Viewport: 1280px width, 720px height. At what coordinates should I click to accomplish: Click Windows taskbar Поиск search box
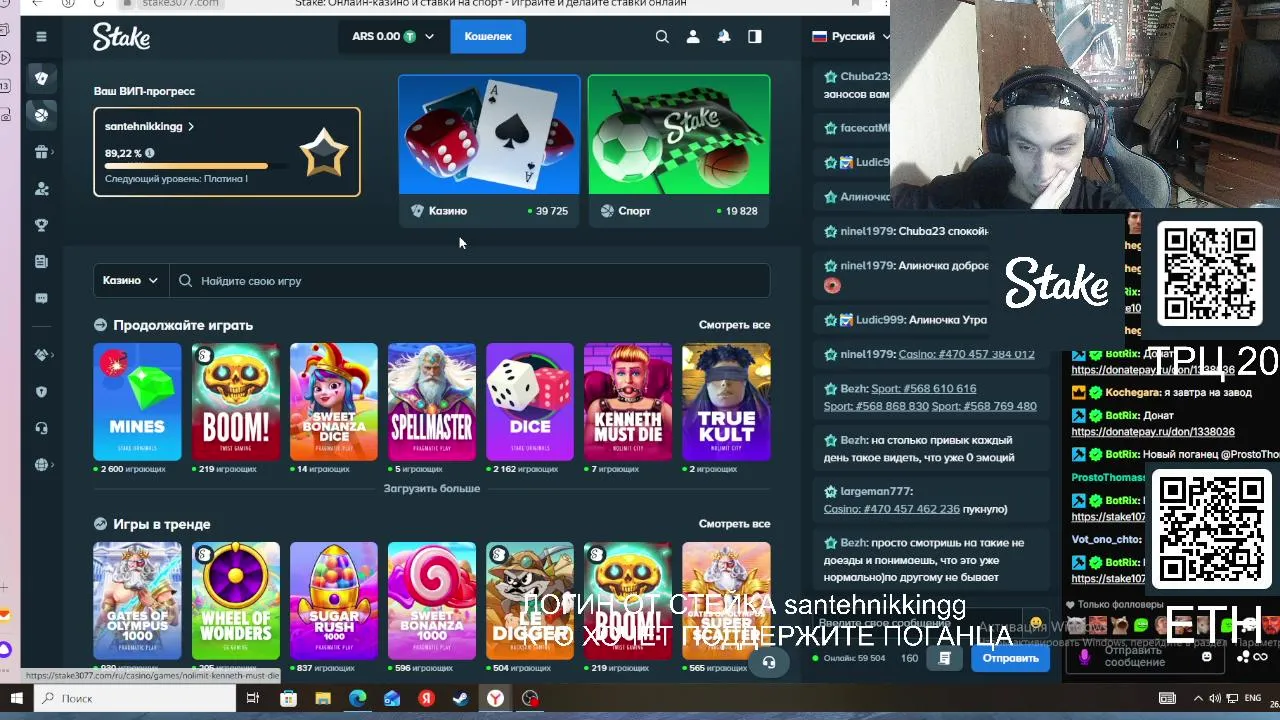(134, 699)
